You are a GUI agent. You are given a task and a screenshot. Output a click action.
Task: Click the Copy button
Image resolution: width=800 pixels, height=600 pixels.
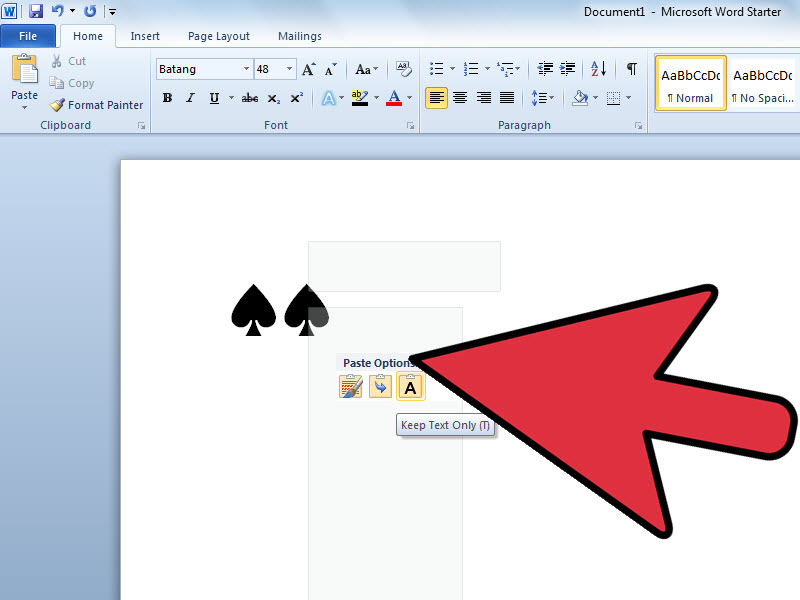(x=72, y=83)
